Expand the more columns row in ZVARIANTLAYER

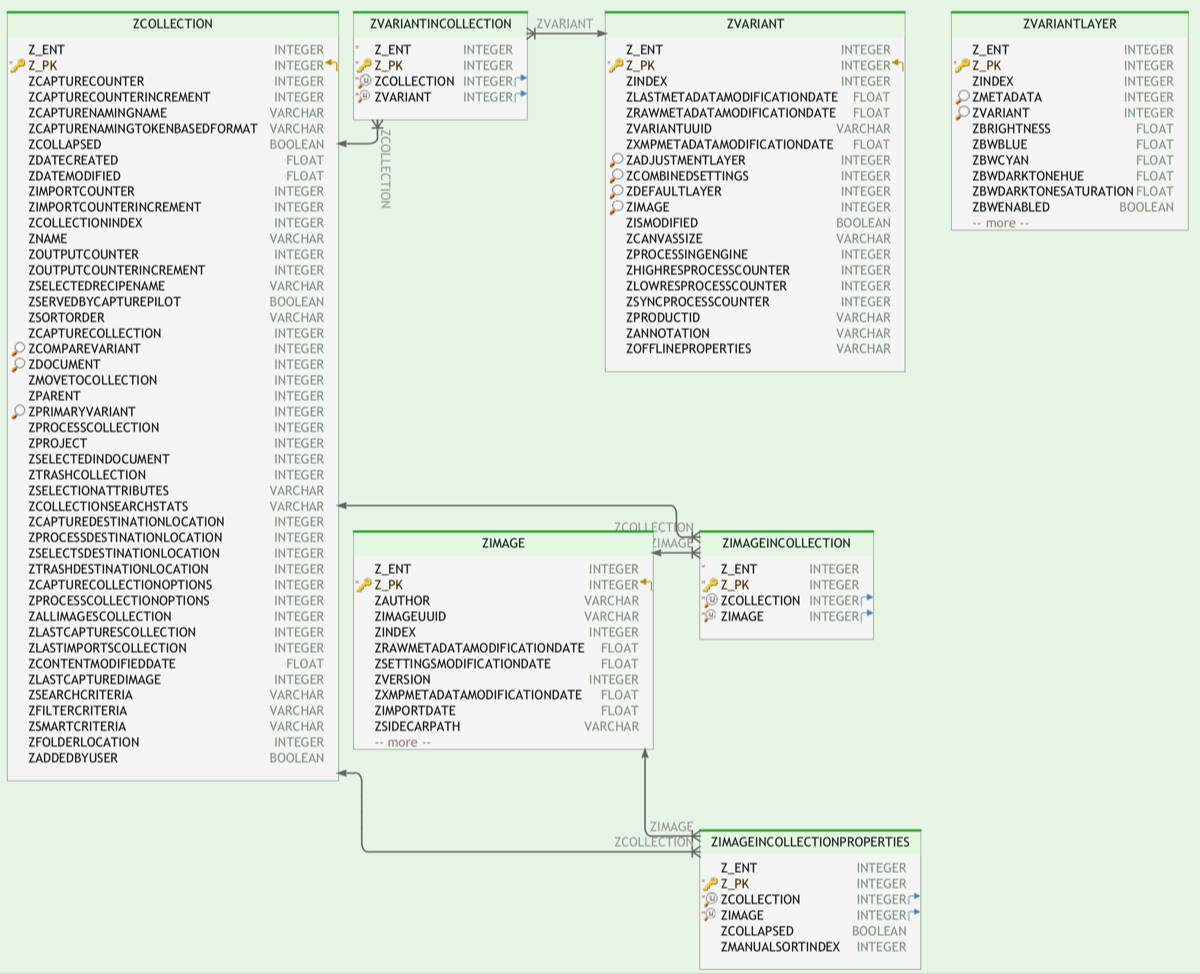1000,223
